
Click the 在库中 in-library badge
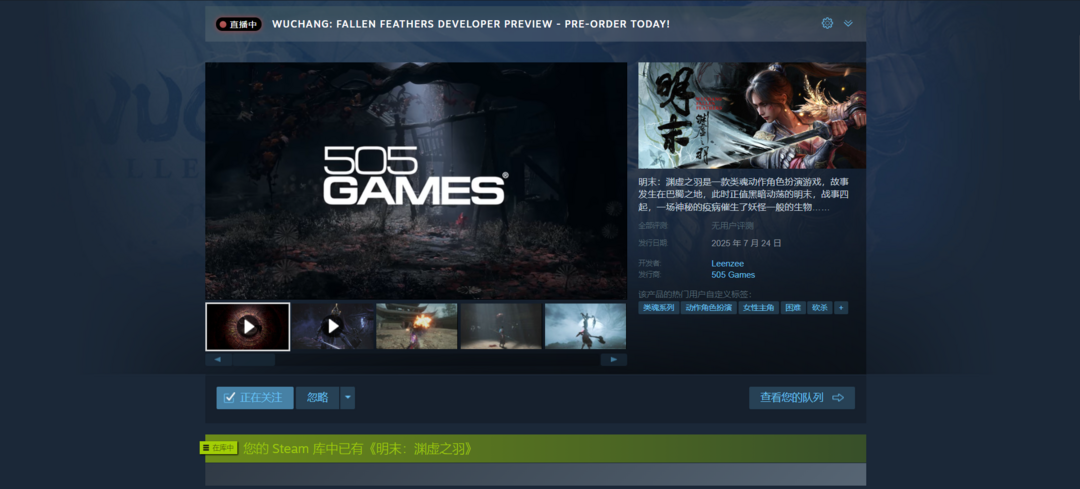(219, 448)
